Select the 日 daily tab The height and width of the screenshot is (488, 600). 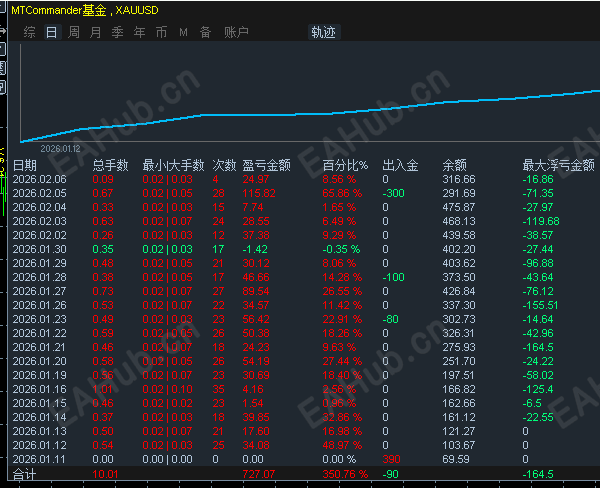pyautogui.click(x=52, y=32)
